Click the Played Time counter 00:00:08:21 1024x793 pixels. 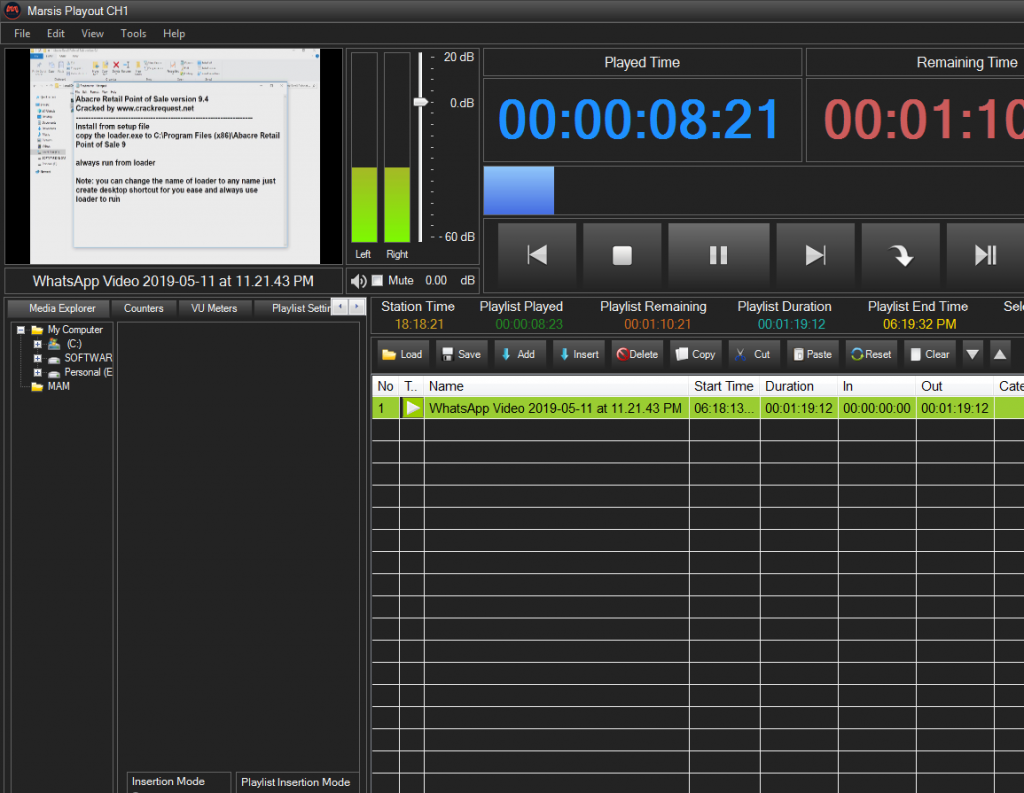pos(639,120)
